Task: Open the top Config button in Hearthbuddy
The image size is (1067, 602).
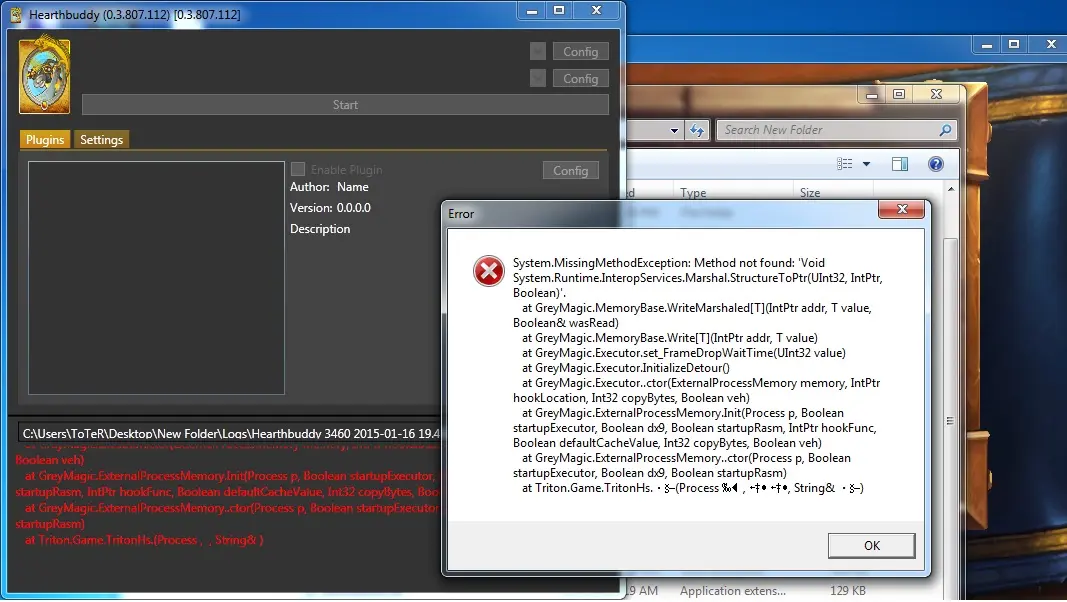Action: pos(580,52)
